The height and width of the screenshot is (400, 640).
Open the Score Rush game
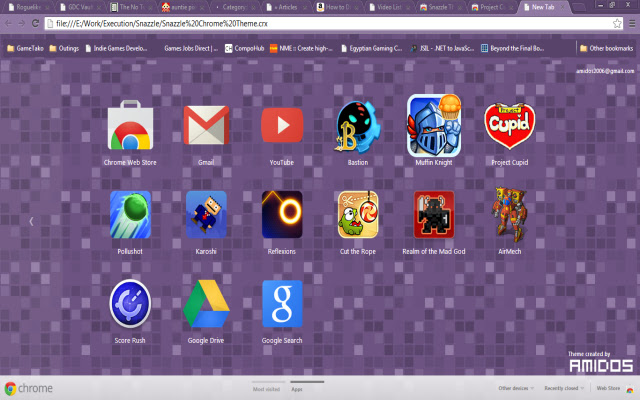point(130,304)
